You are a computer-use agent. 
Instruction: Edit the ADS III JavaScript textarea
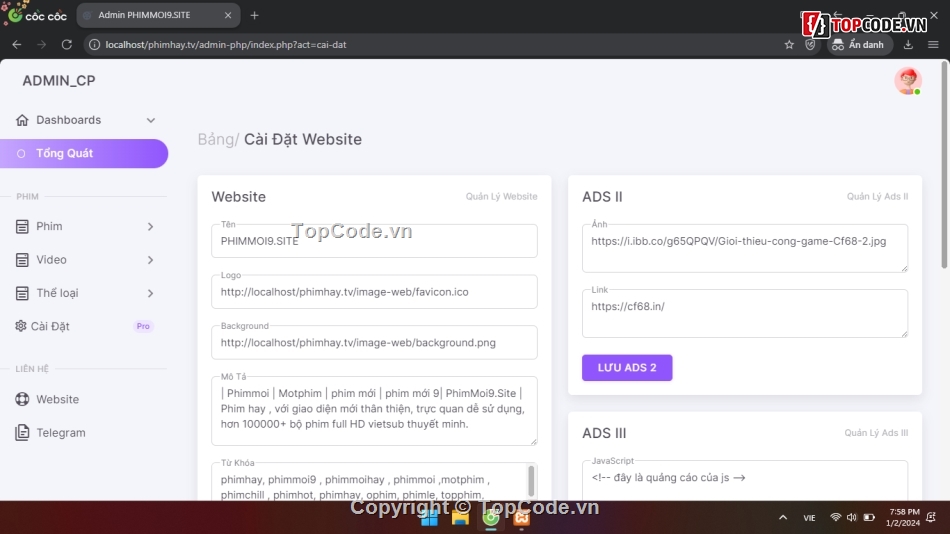(x=745, y=481)
